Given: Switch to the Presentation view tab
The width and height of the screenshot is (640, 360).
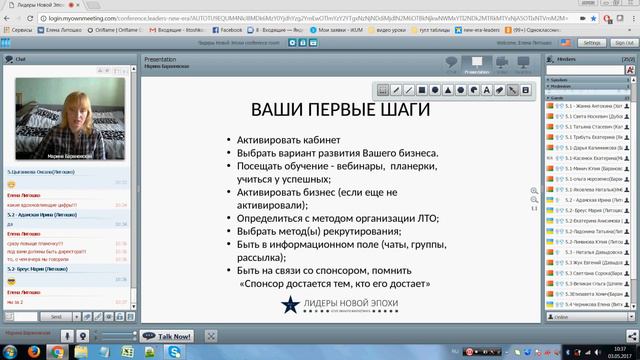Looking at the screenshot, I should tap(477, 65).
